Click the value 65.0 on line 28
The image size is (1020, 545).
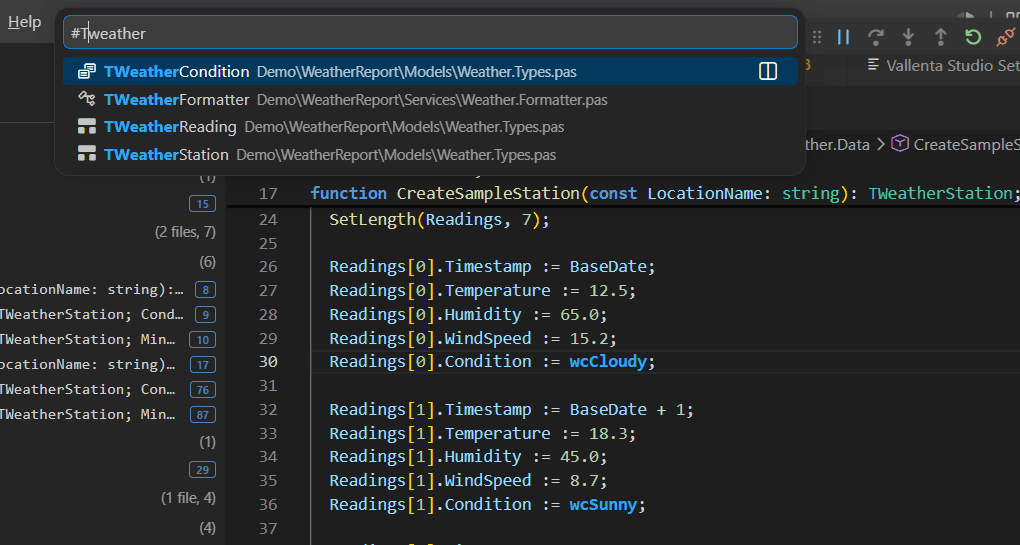(x=579, y=314)
